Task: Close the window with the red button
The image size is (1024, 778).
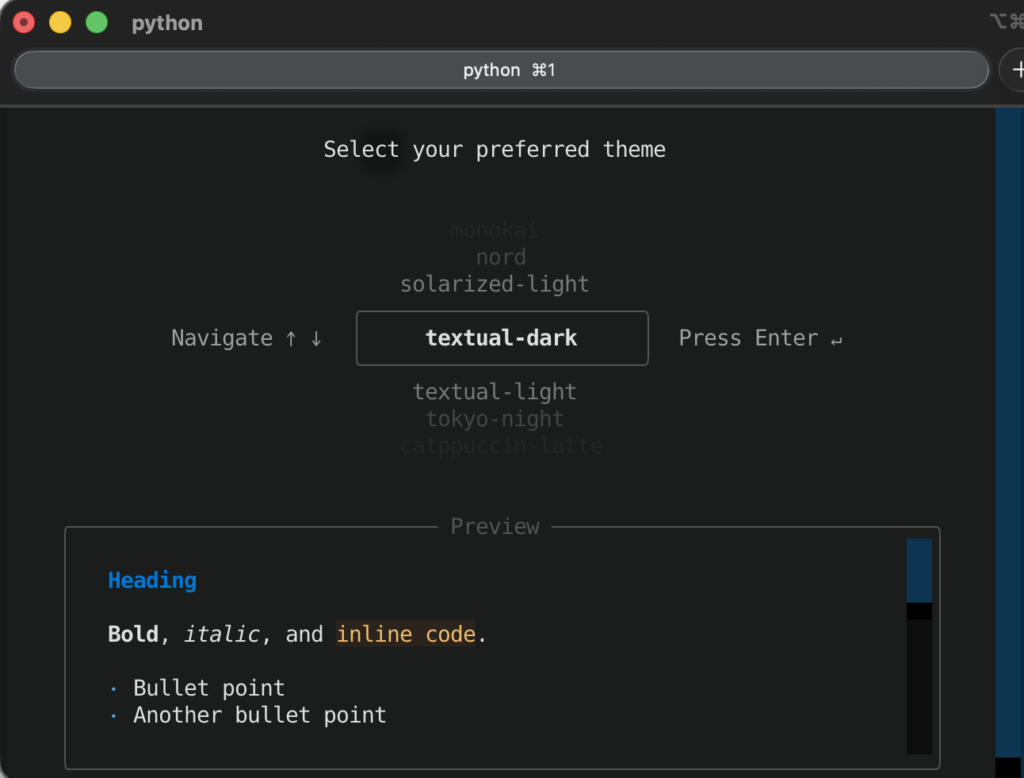Action: (24, 22)
